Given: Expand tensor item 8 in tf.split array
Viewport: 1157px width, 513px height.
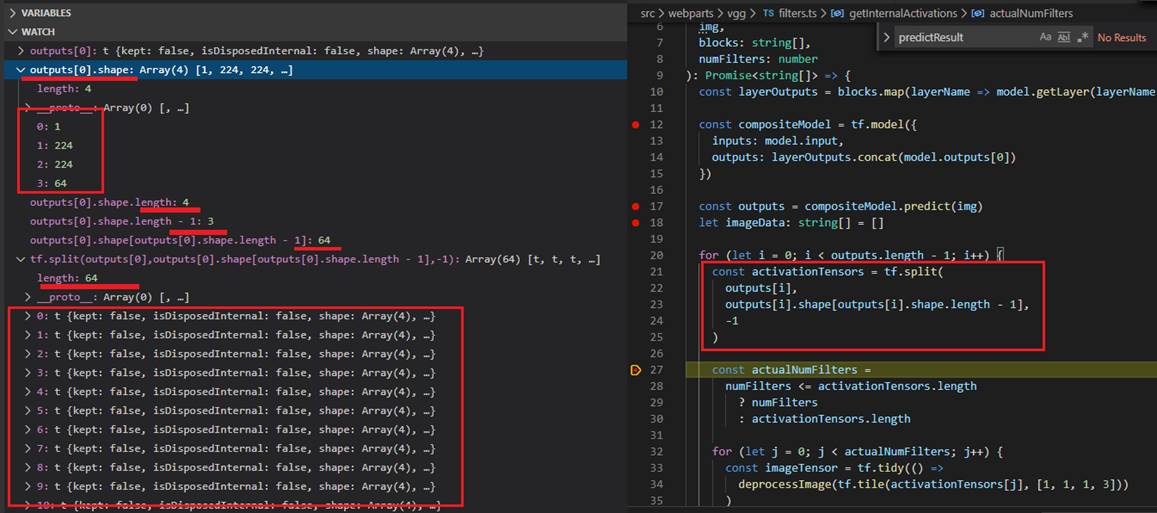Looking at the screenshot, I should tap(28, 468).
